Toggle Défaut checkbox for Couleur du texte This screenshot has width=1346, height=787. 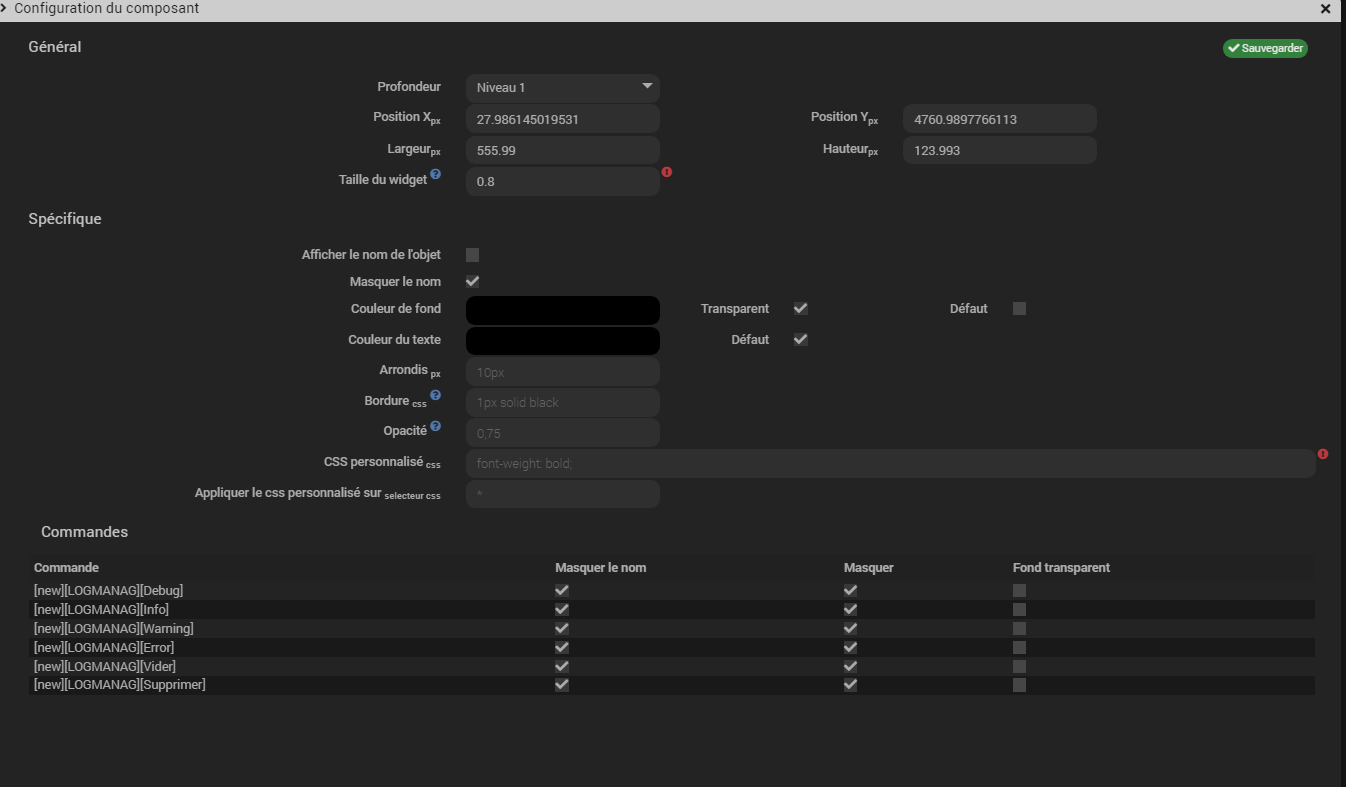pyautogui.click(x=801, y=340)
